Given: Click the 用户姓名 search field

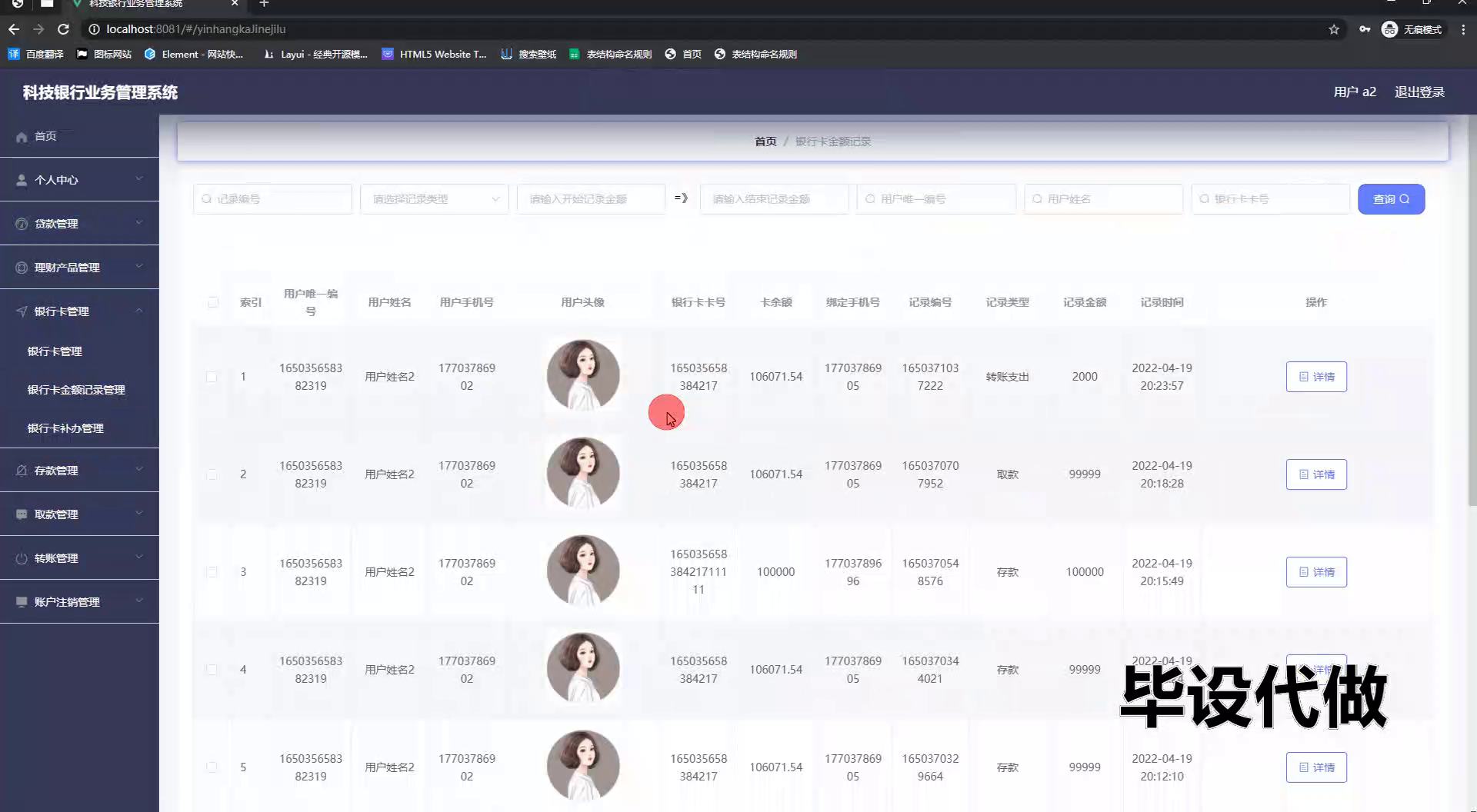Looking at the screenshot, I should 1103,199.
